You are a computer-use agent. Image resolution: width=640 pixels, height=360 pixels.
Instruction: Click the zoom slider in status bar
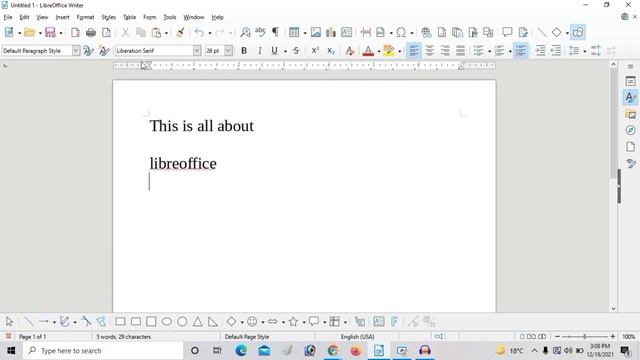(x=585, y=337)
